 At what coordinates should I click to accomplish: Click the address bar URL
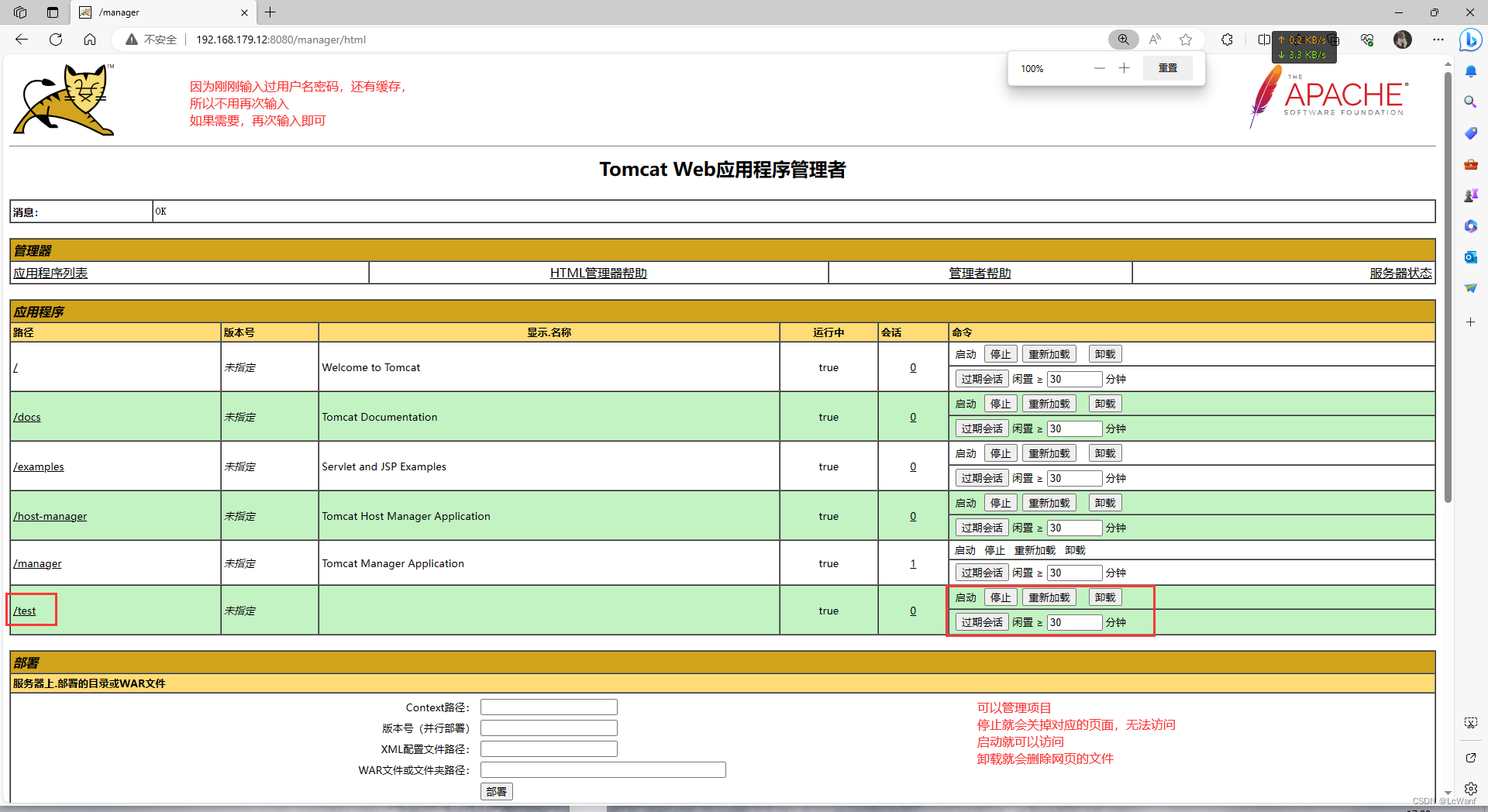tap(281, 40)
